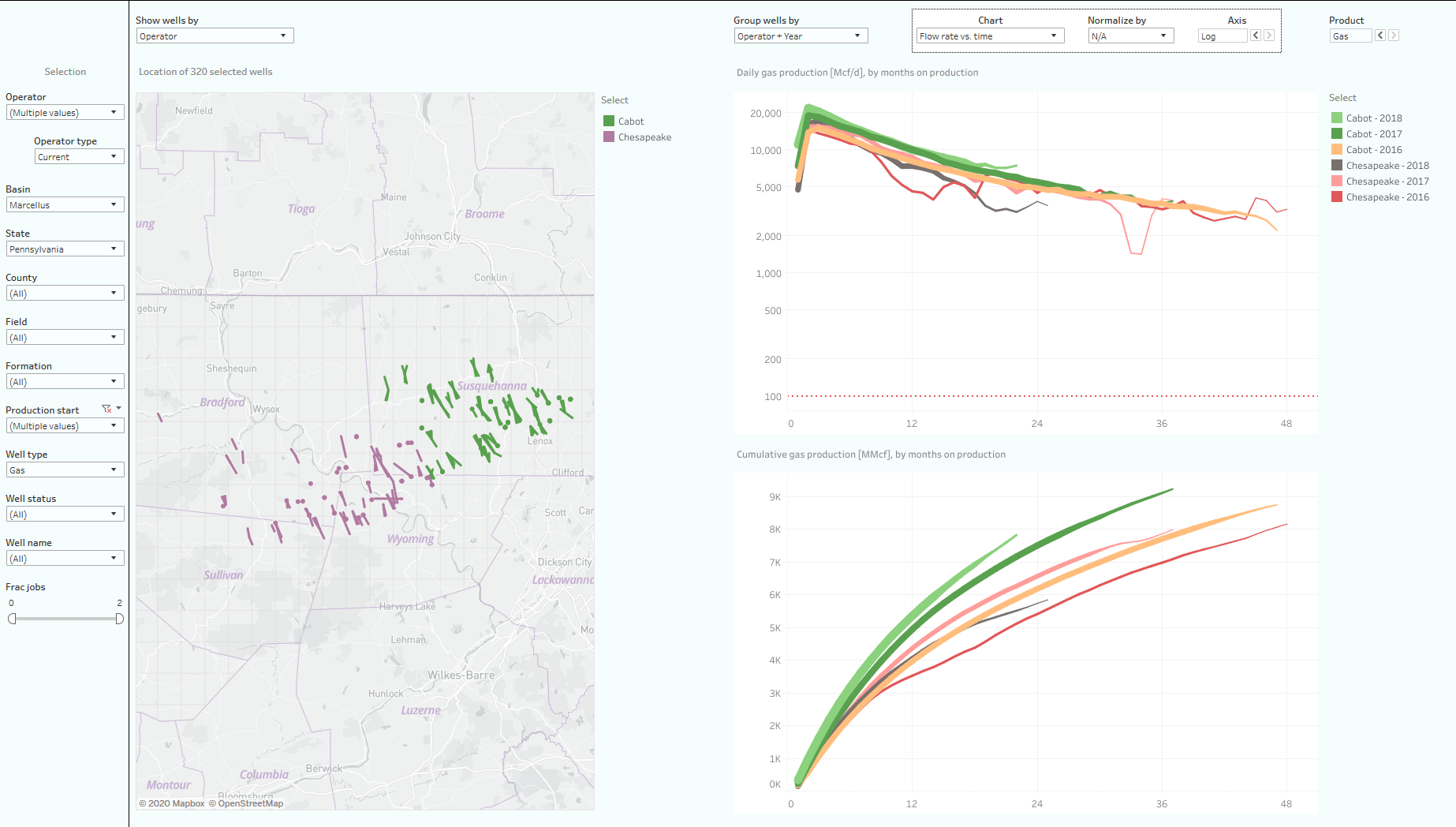Clear the Production start filter funnel icon
The width and height of the screenshot is (1456, 827).
[x=106, y=409]
